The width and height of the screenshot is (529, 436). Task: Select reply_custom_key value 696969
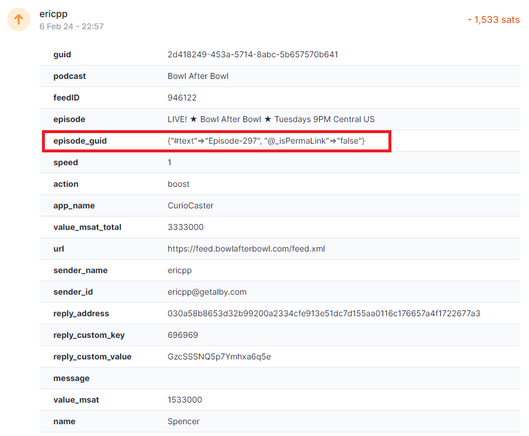pos(183,335)
